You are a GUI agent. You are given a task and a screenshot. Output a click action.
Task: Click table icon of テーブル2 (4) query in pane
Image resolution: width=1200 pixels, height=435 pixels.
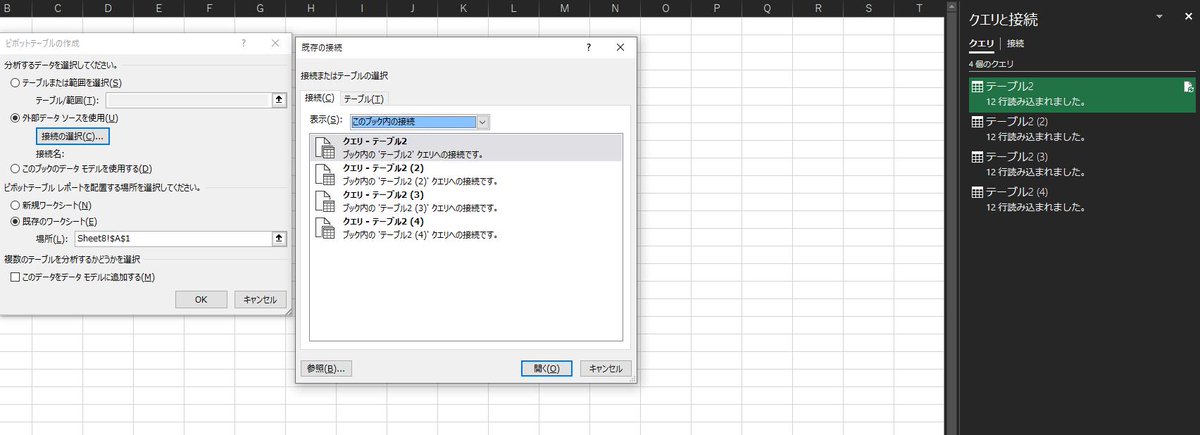click(x=976, y=193)
